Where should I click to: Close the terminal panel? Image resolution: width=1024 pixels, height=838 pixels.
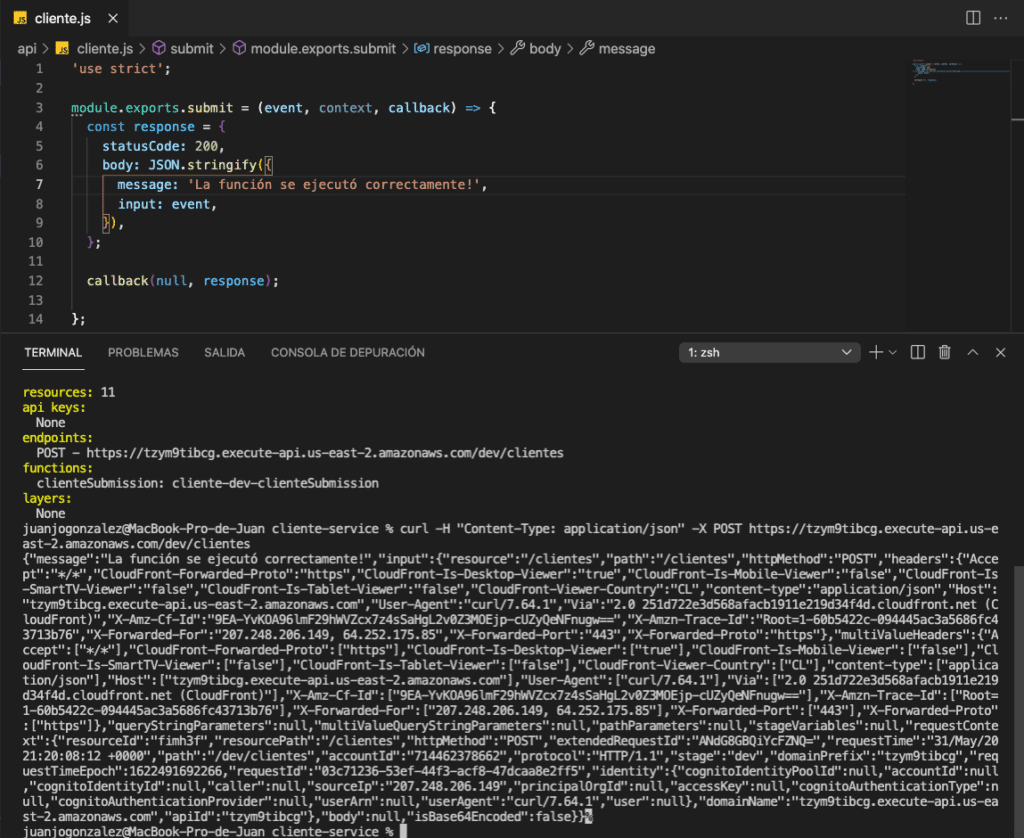1000,353
